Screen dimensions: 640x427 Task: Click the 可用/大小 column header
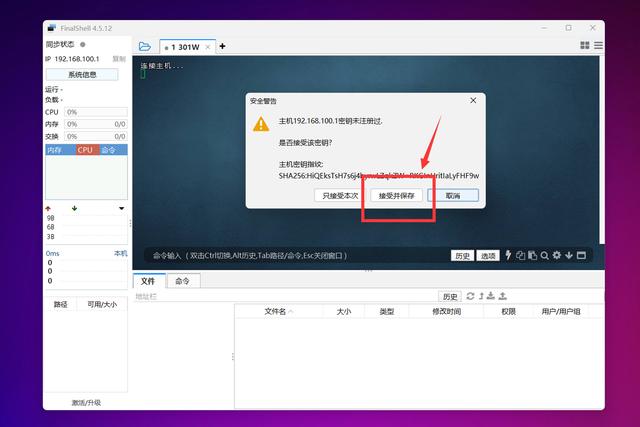pos(102,305)
